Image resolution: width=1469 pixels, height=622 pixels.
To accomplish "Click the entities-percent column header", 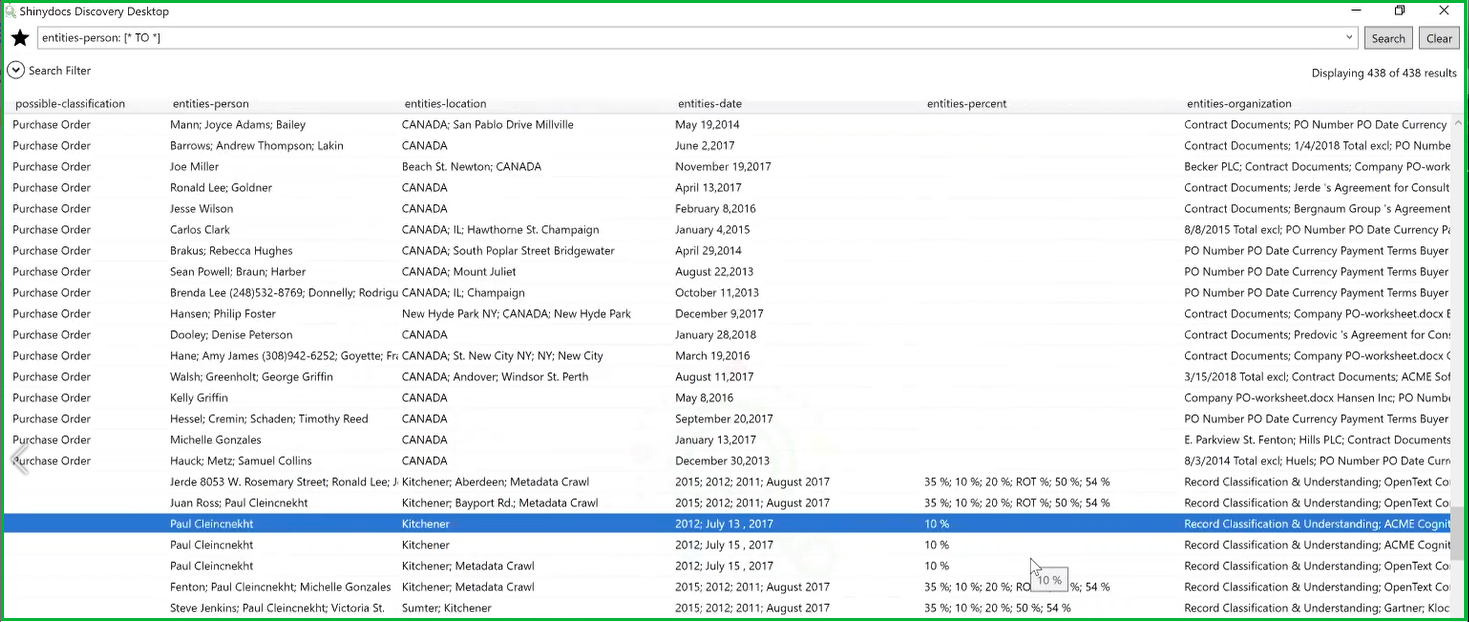I will 967,104.
